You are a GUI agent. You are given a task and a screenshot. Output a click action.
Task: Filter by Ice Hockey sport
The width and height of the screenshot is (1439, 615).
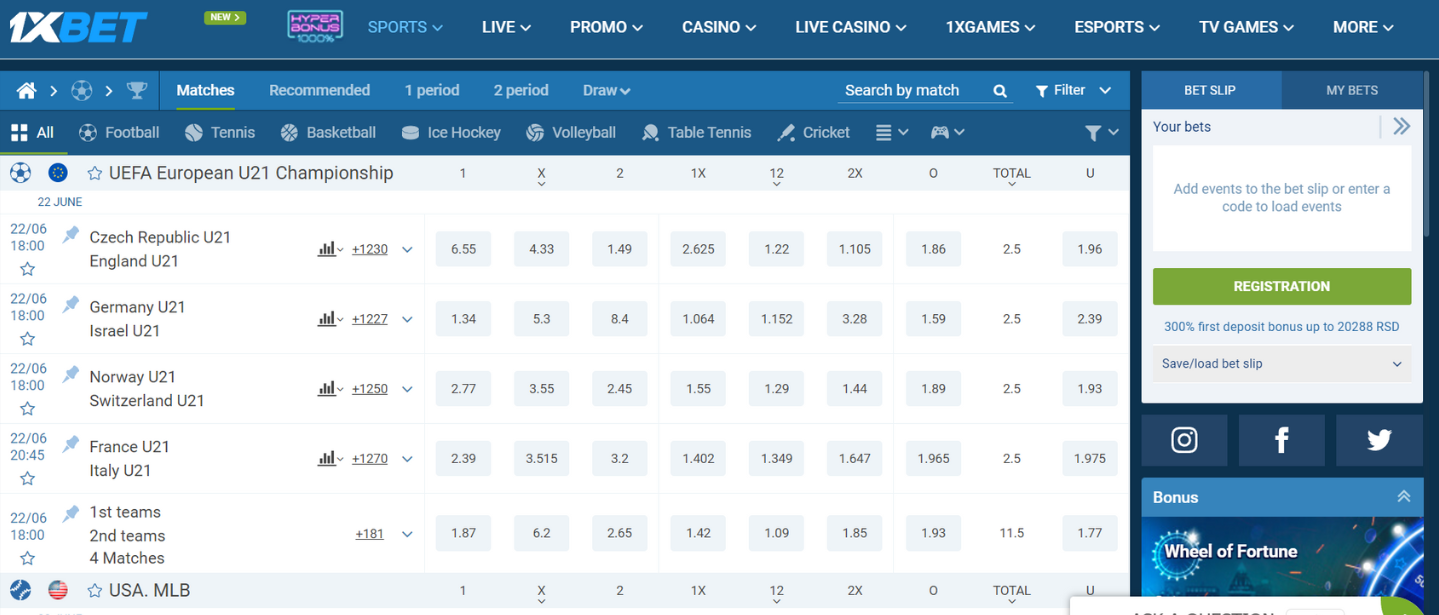click(x=451, y=132)
